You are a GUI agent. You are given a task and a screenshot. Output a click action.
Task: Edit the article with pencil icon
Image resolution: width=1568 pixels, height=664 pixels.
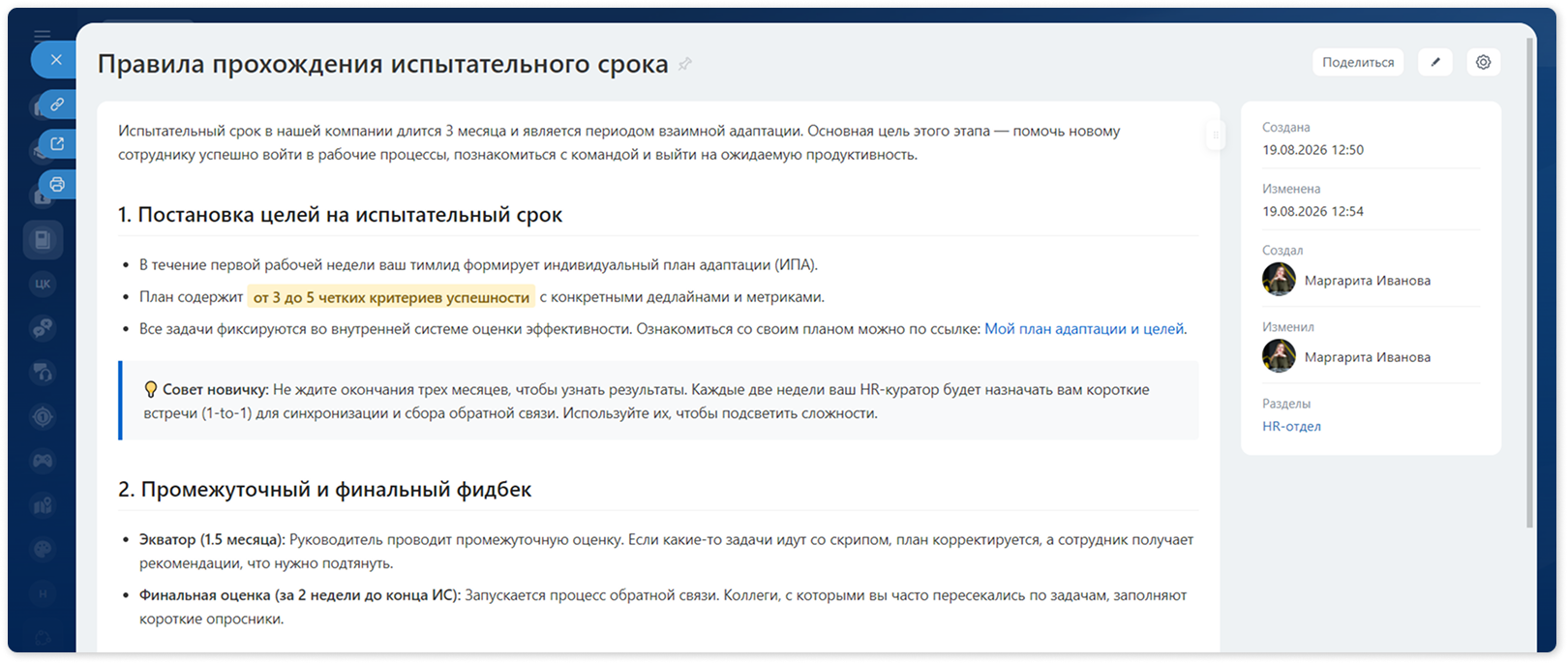1435,62
